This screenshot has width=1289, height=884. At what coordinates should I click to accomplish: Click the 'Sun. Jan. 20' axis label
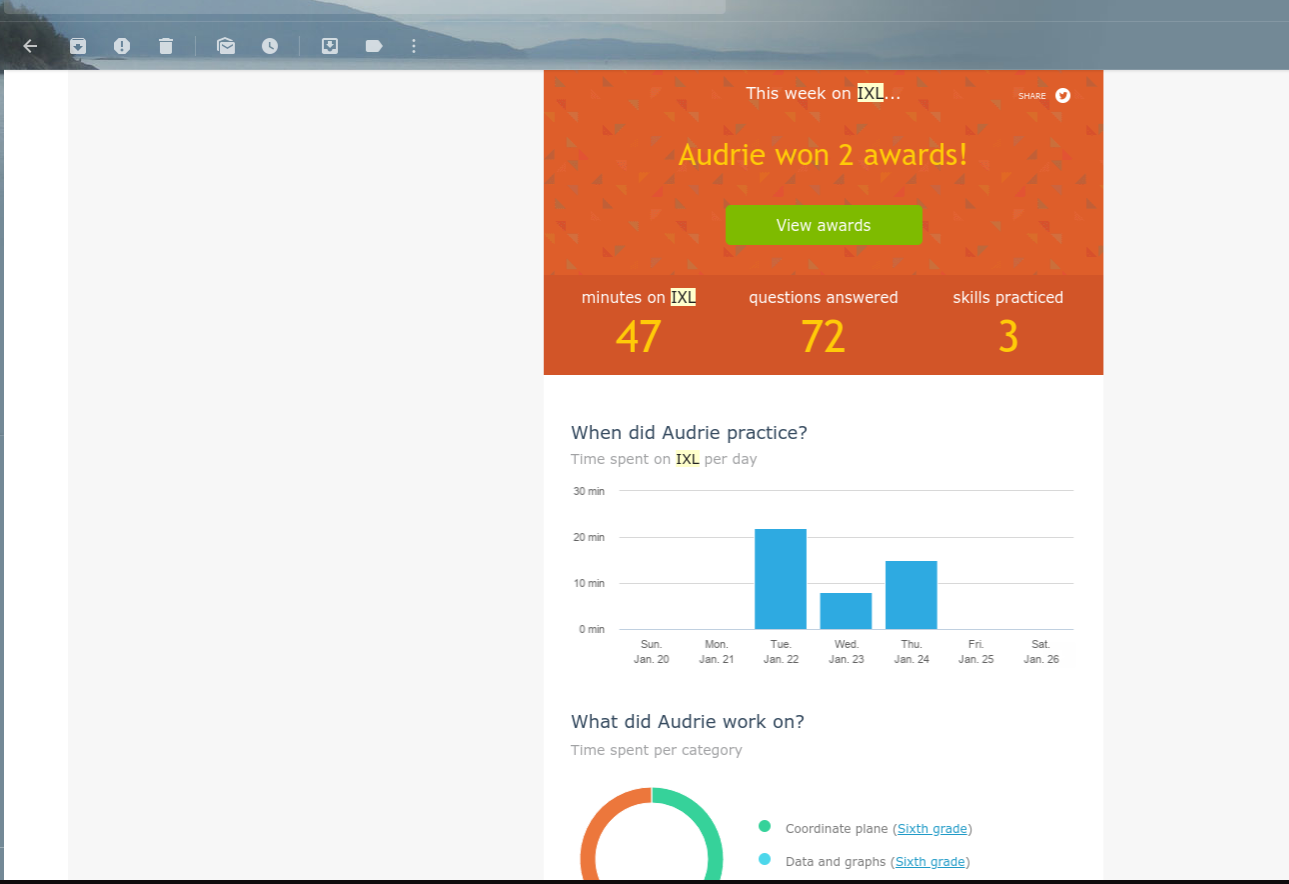[x=651, y=652]
